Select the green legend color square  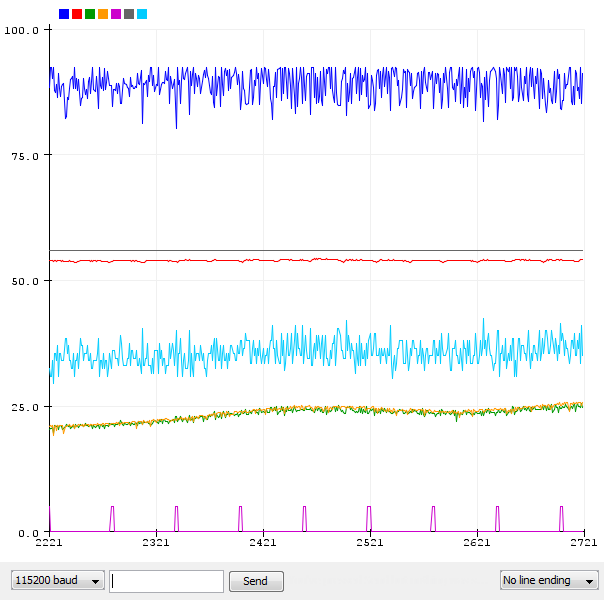[90, 14]
